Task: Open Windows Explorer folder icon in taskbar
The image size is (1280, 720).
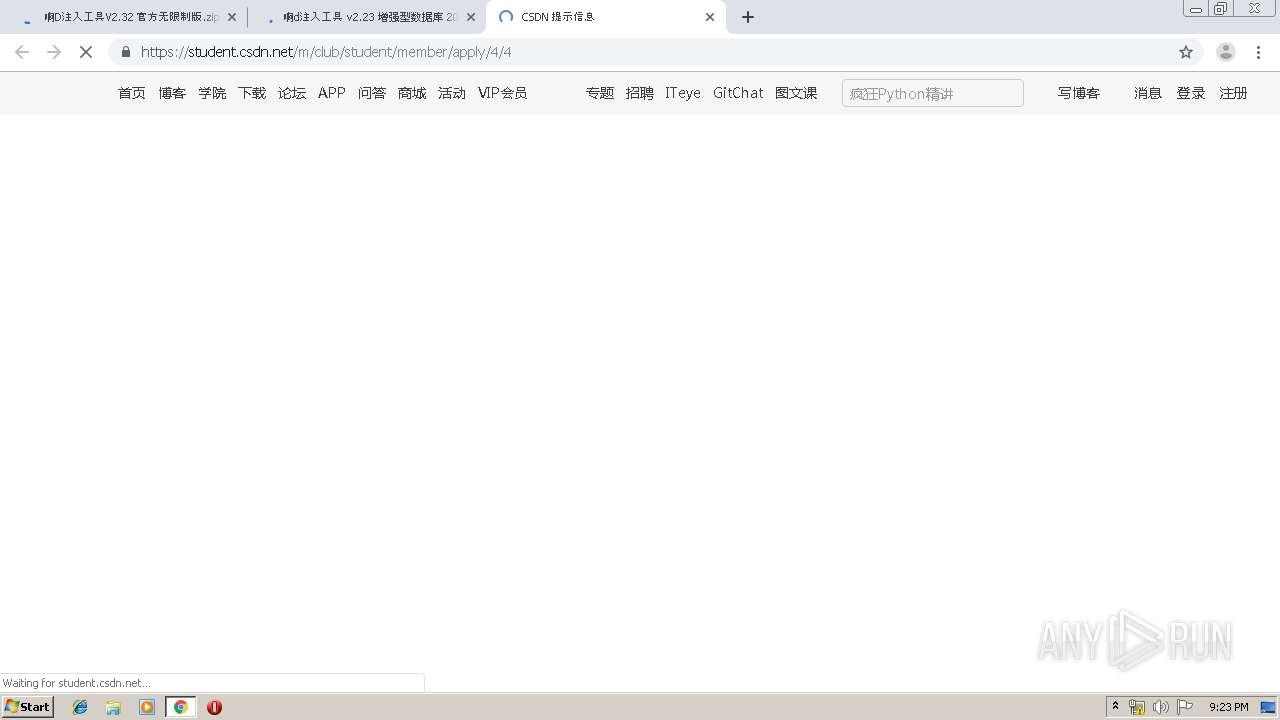Action: pyautogui.click(x=113, y=707)
